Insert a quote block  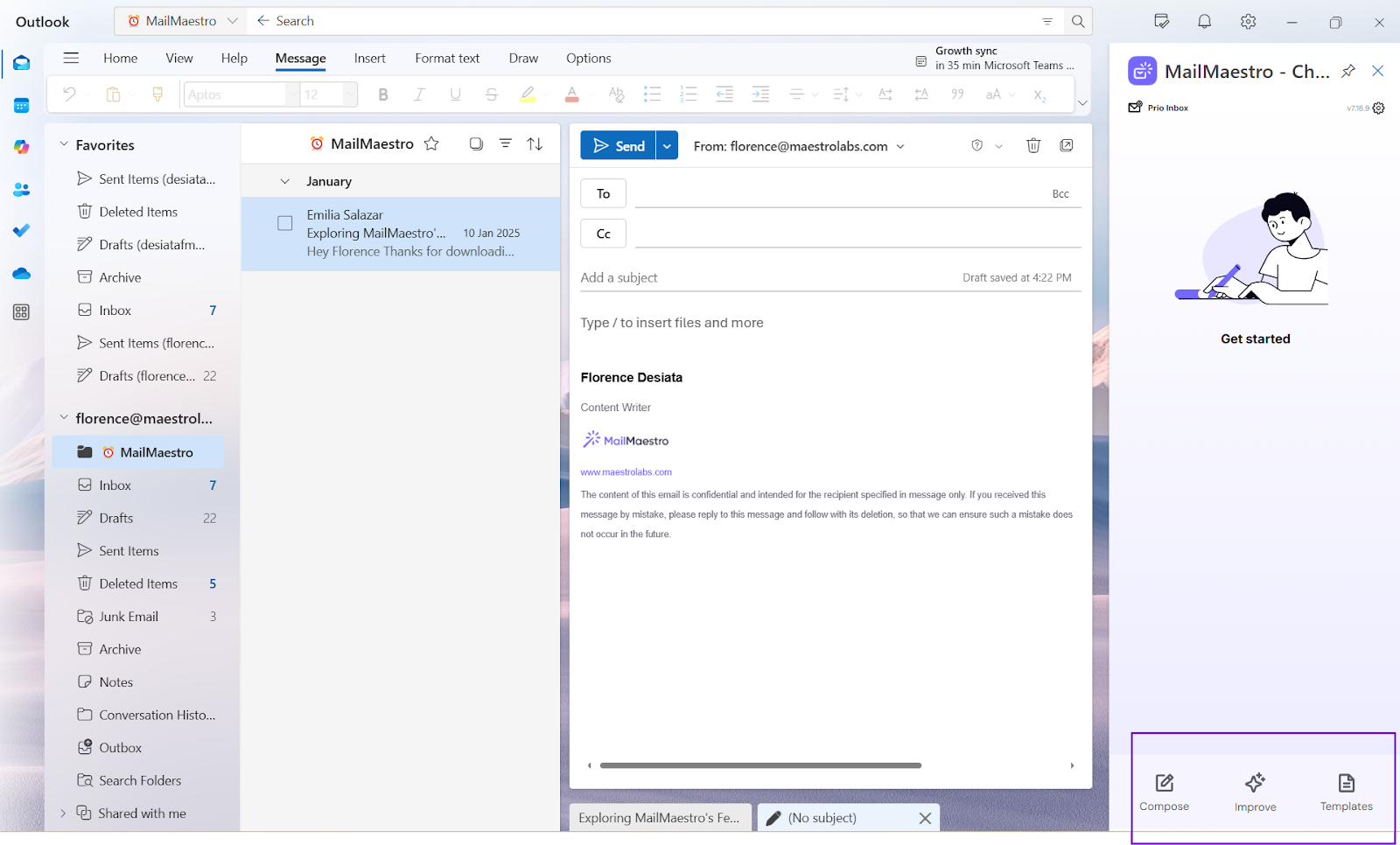pyautogui.click(x=957, y=94)
